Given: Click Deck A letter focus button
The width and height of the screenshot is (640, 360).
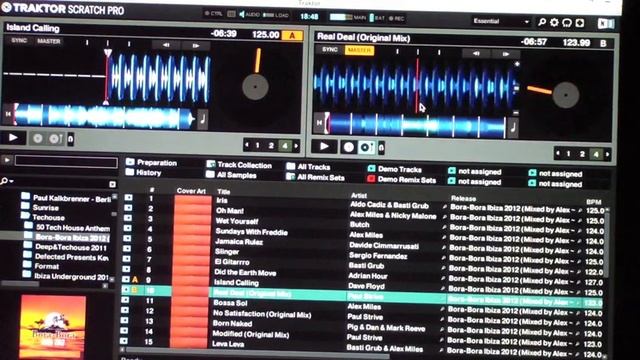Looking at the screenshot, I should coord(292,36).
